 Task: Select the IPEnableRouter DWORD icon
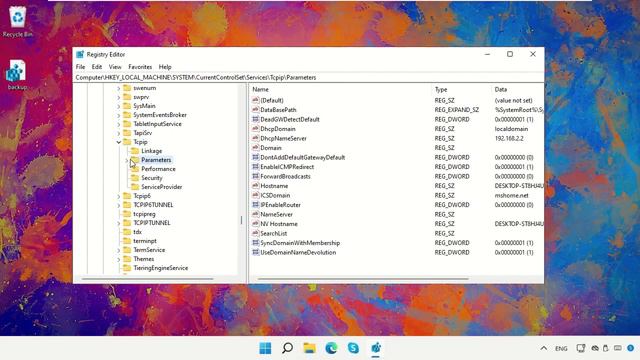point(256,205)
